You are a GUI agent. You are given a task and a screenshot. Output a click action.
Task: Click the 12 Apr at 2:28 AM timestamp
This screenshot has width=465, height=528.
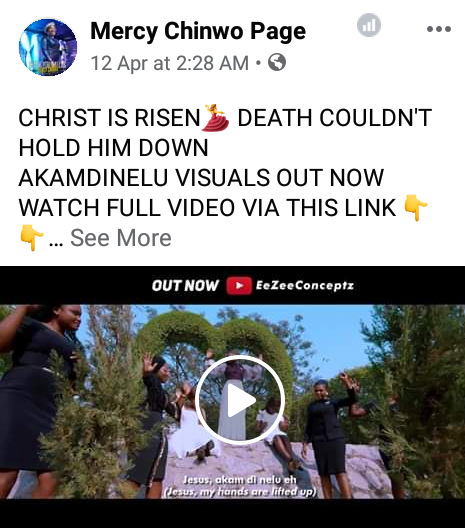[170, 63]
